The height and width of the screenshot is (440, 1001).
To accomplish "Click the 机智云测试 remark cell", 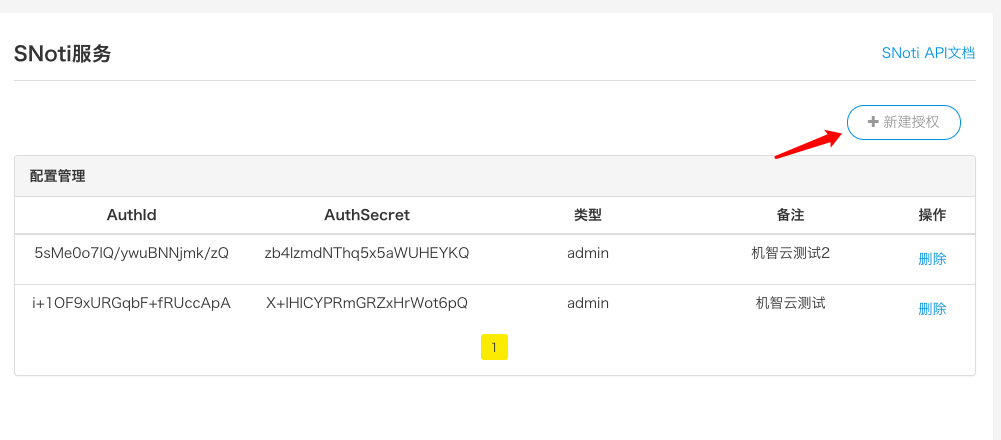I will pos(790,303).
